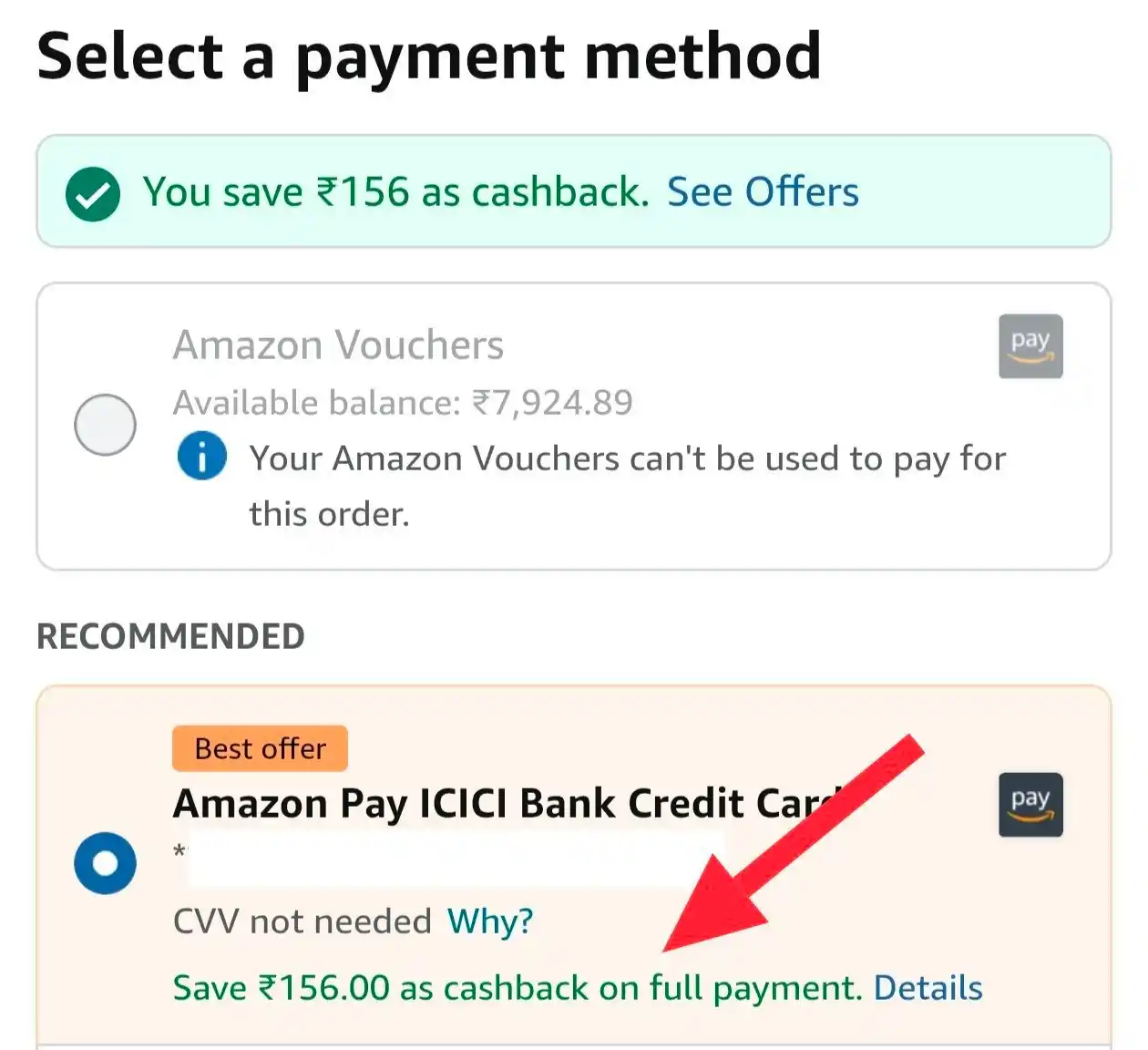Click the Amazon Pay logo on Amazon Vouchers card
The height and width of the screenshot is (1050, 1148).
pyautogui.click(x=1030, y=346)
